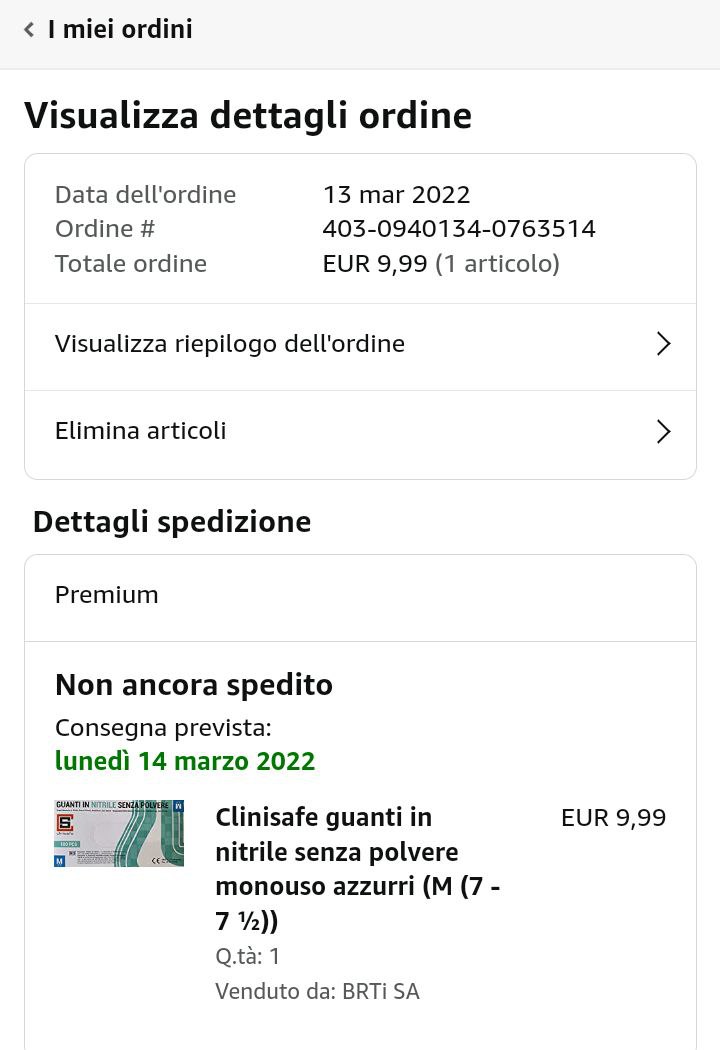This screenshot has height=1050, width=720.
Task: Click the green delivery date lunedì 14 marzo 2022
Action: 185,761
